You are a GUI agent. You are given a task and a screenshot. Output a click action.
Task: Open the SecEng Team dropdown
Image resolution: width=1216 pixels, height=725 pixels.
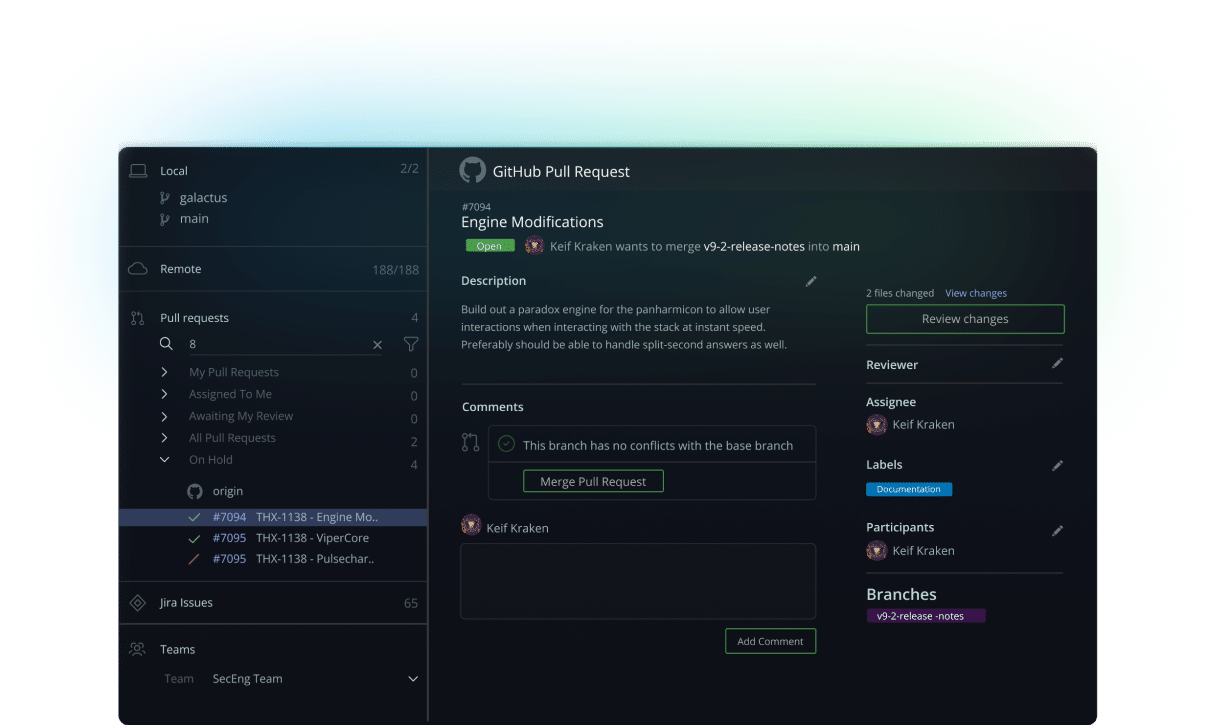pyautogui.click(x=412, y=678)
